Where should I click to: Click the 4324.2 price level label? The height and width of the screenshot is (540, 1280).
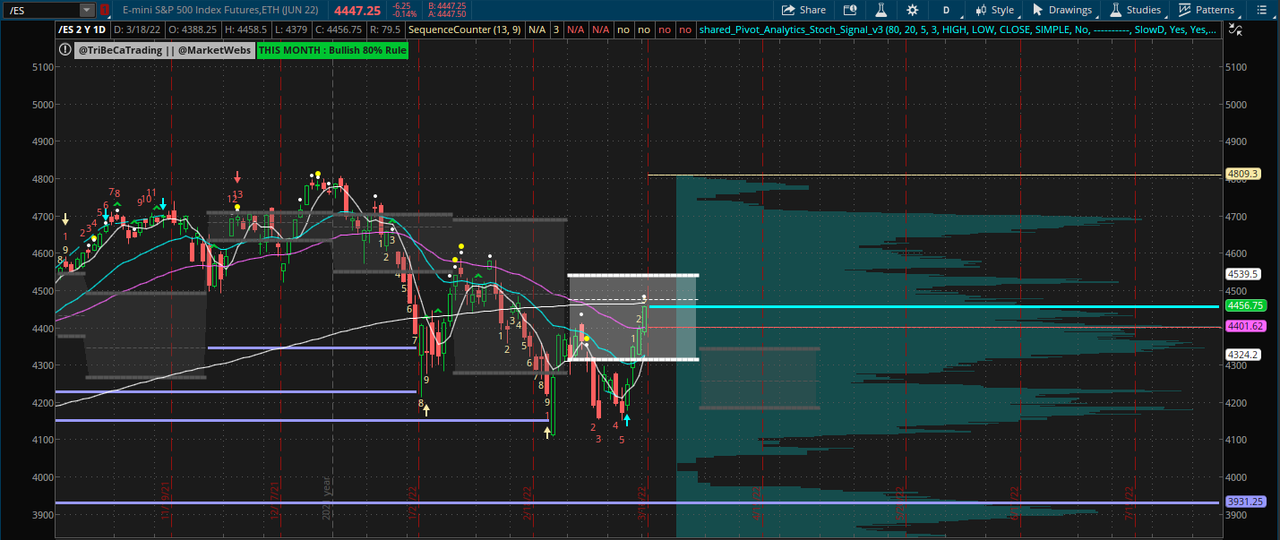point(1243,354)
